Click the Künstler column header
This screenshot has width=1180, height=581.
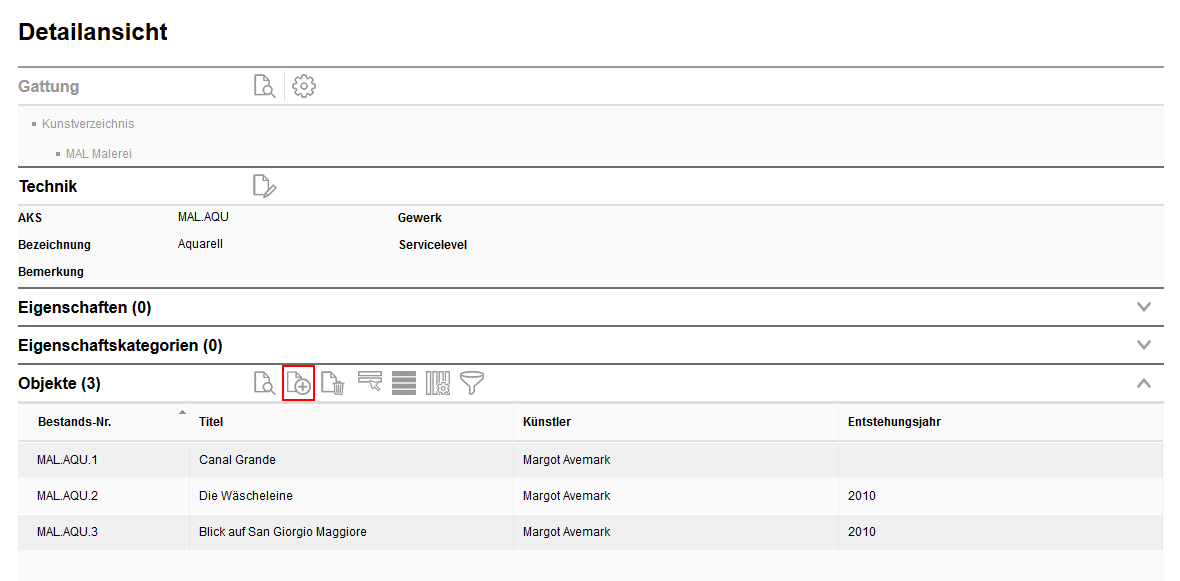coord(547,422)
